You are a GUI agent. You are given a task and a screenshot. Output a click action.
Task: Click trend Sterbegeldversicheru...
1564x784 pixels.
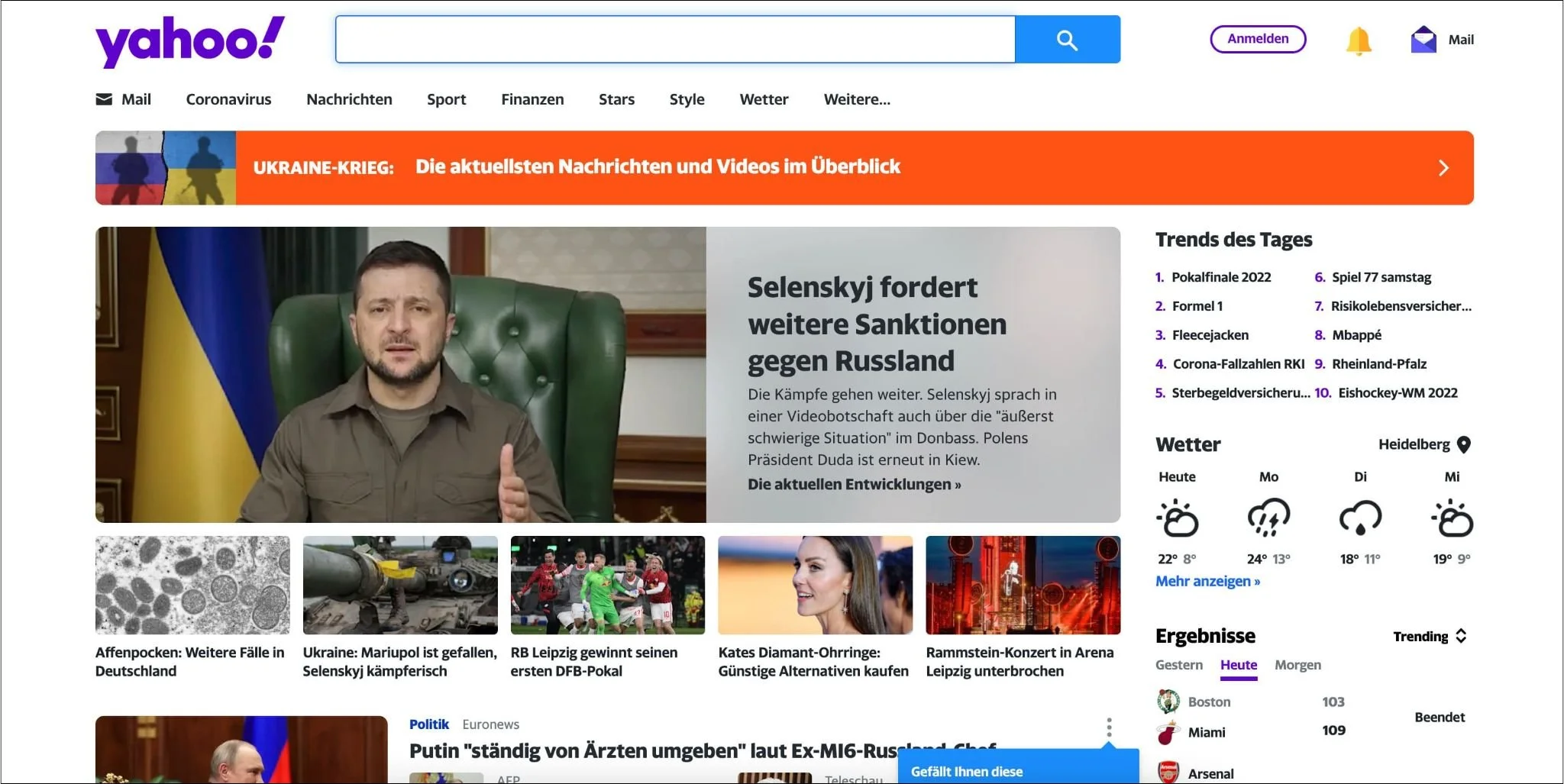1241,393
